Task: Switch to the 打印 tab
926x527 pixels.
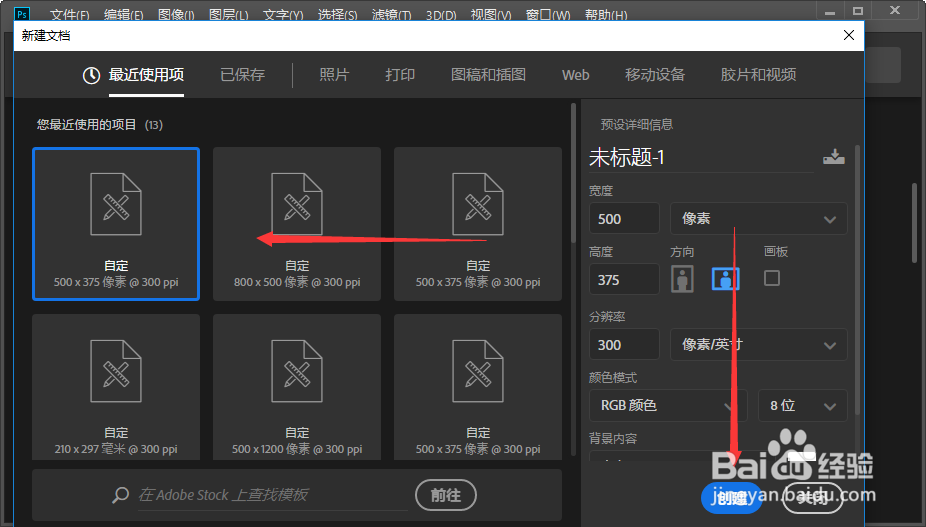Action: coord(400,75)
